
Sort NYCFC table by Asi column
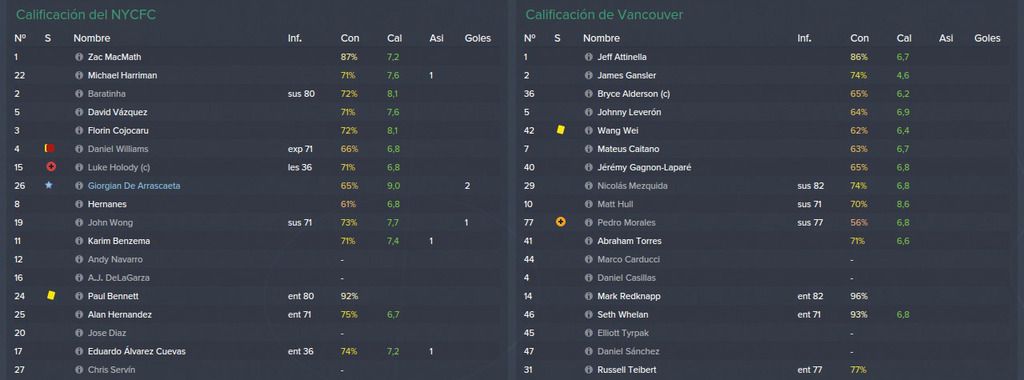(x=436, y=39)
